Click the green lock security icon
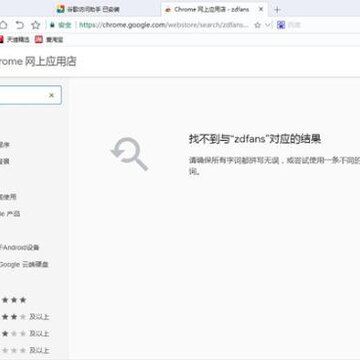 [52, 25]
